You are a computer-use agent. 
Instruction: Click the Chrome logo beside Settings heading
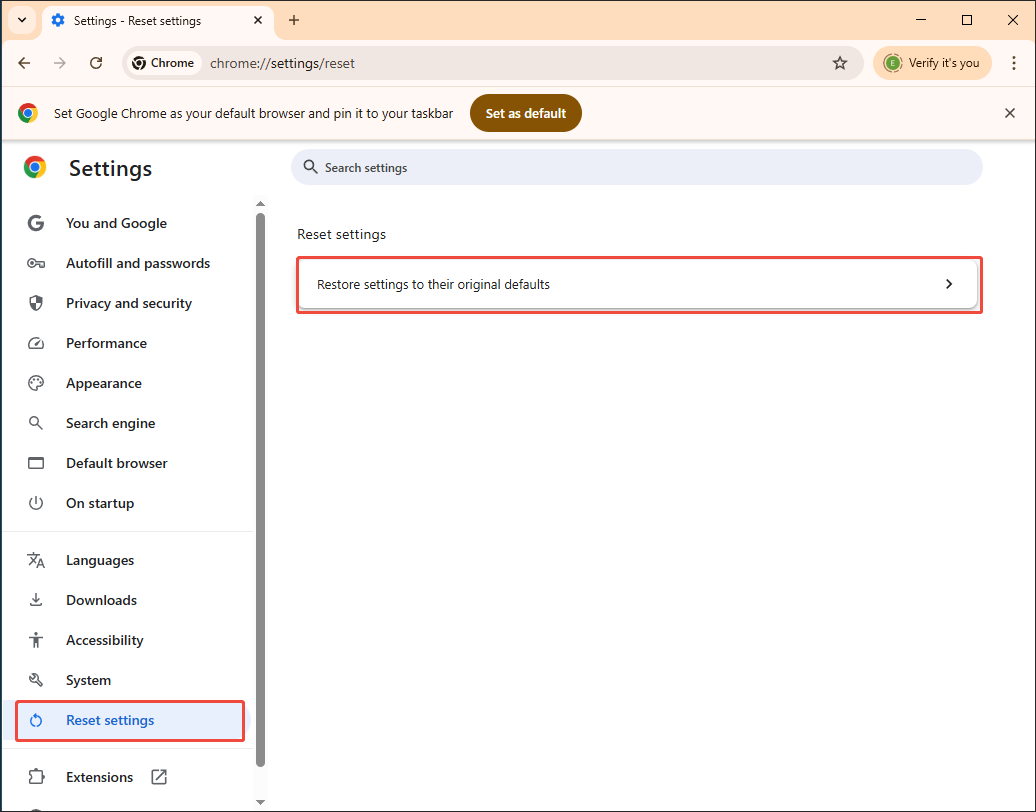click(x=35, y=168)
